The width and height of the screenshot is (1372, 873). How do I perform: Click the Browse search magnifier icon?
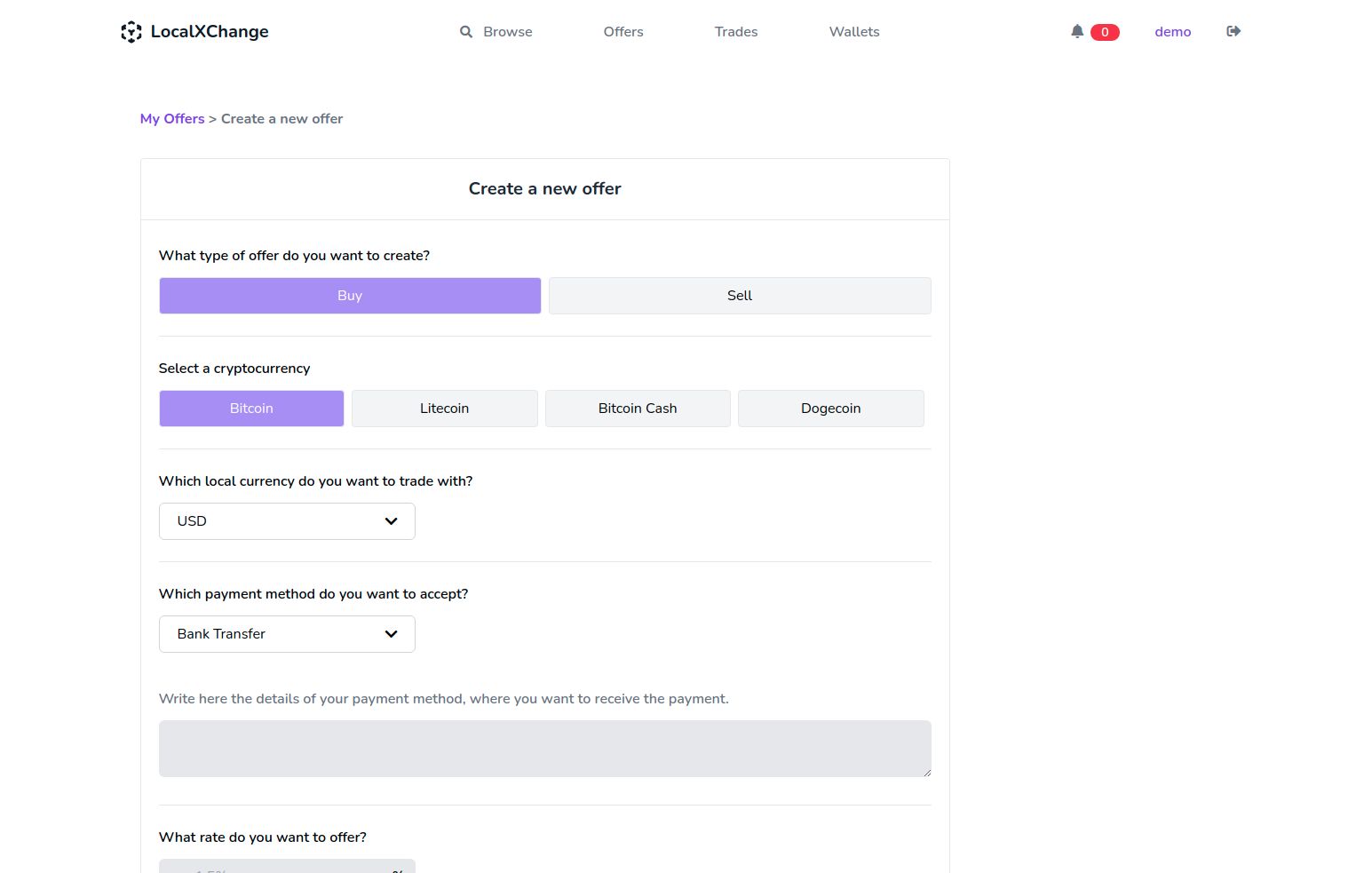466,32
